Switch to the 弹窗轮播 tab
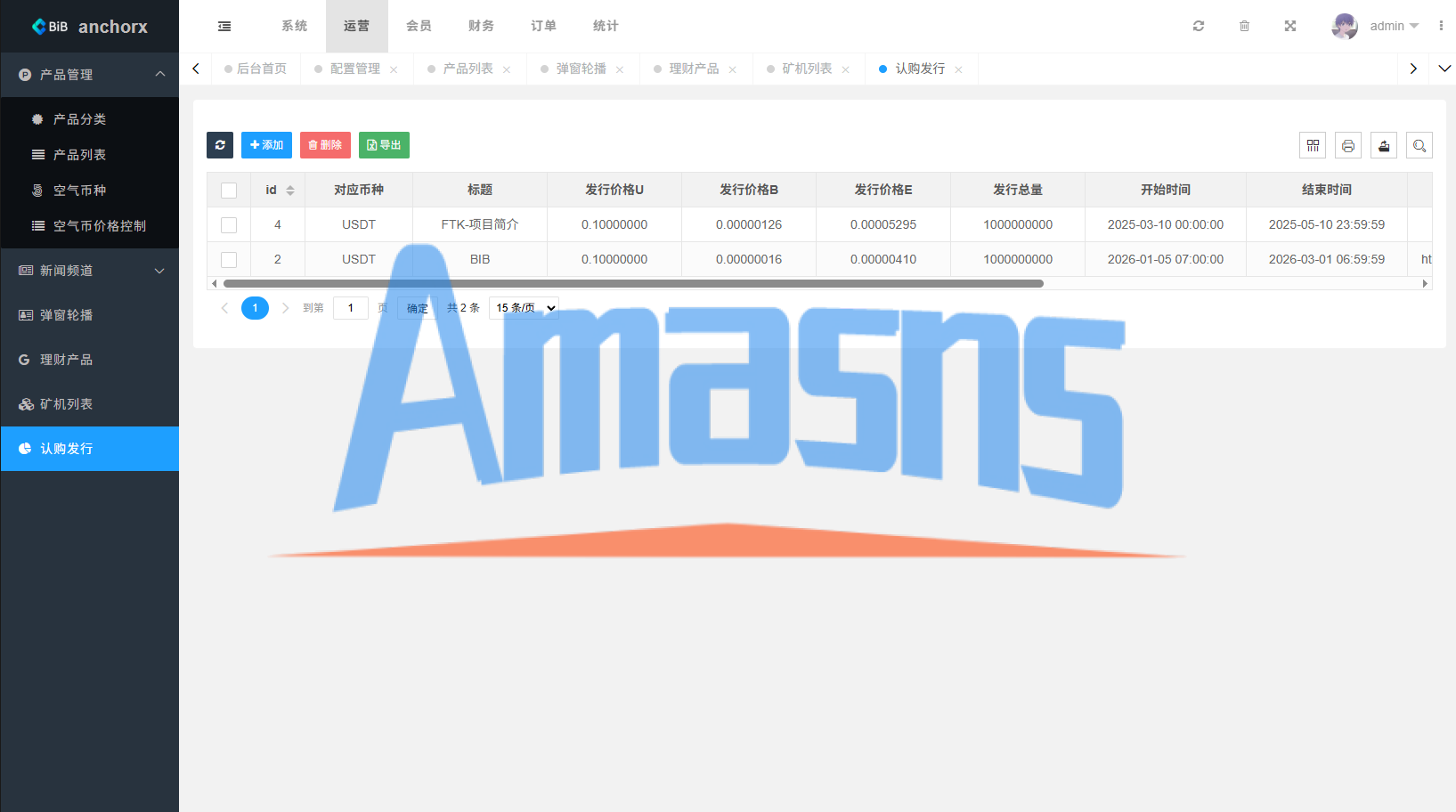 pyautogui.click(x=581, y=69)
